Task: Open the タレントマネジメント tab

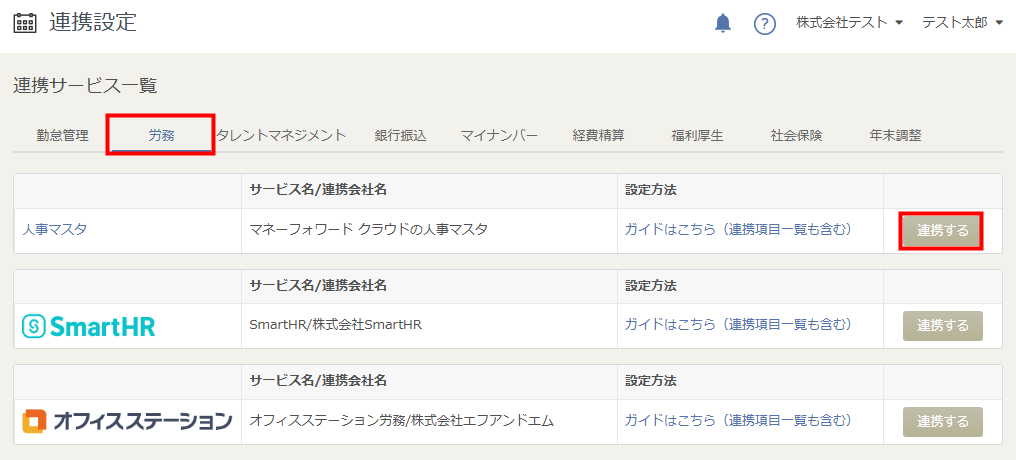Action: (281, 135)
